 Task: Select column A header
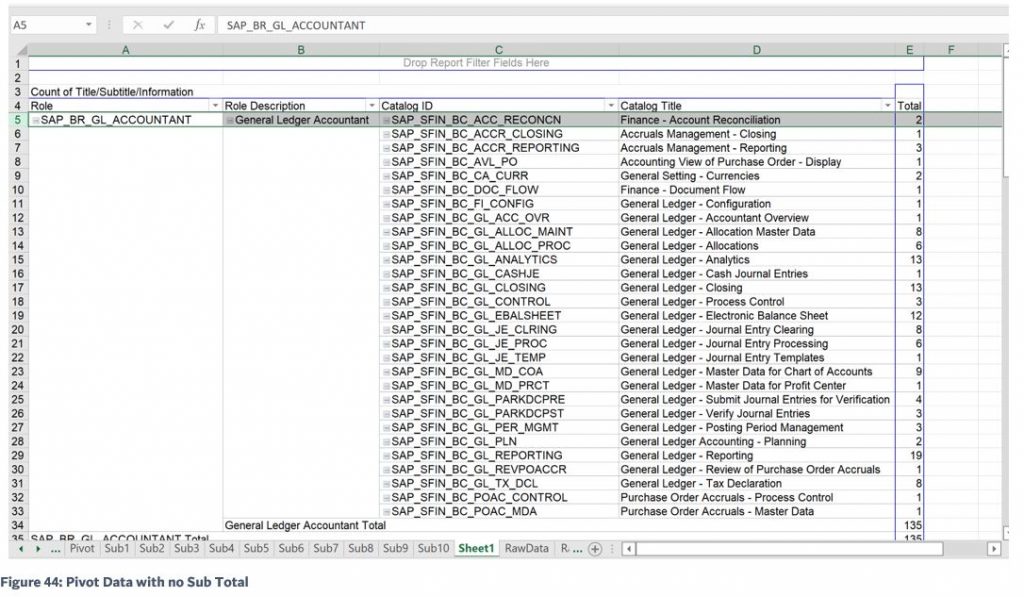125,50
